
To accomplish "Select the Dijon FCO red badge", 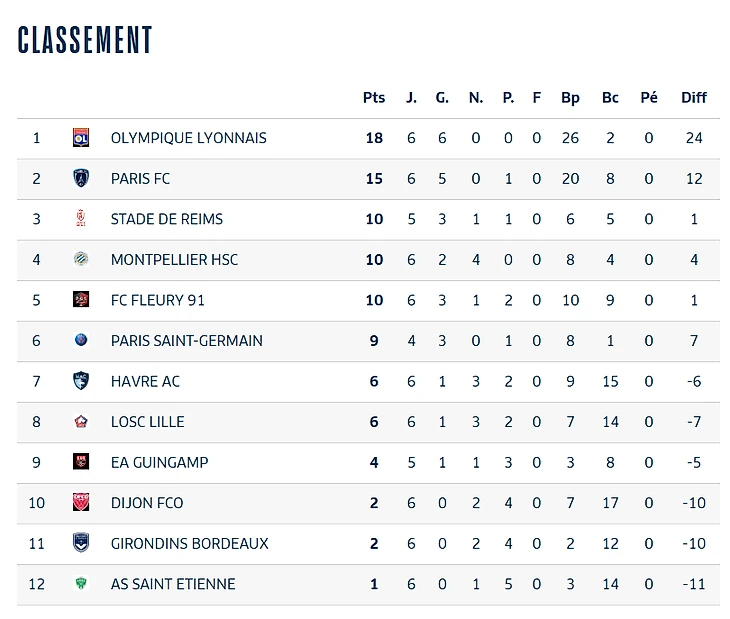I will [x=81, y=503].
